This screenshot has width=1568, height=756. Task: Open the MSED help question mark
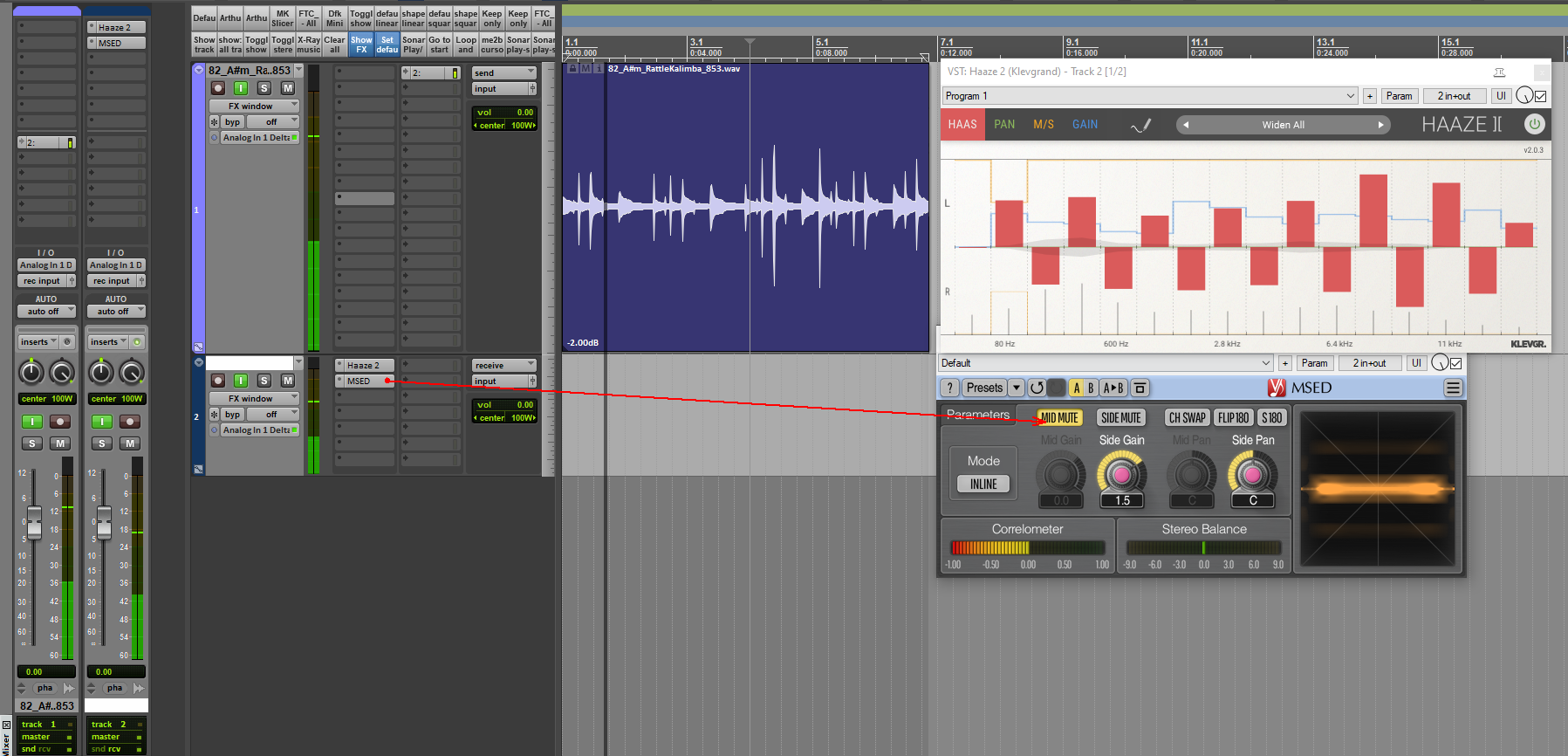(x=949, y=388)
